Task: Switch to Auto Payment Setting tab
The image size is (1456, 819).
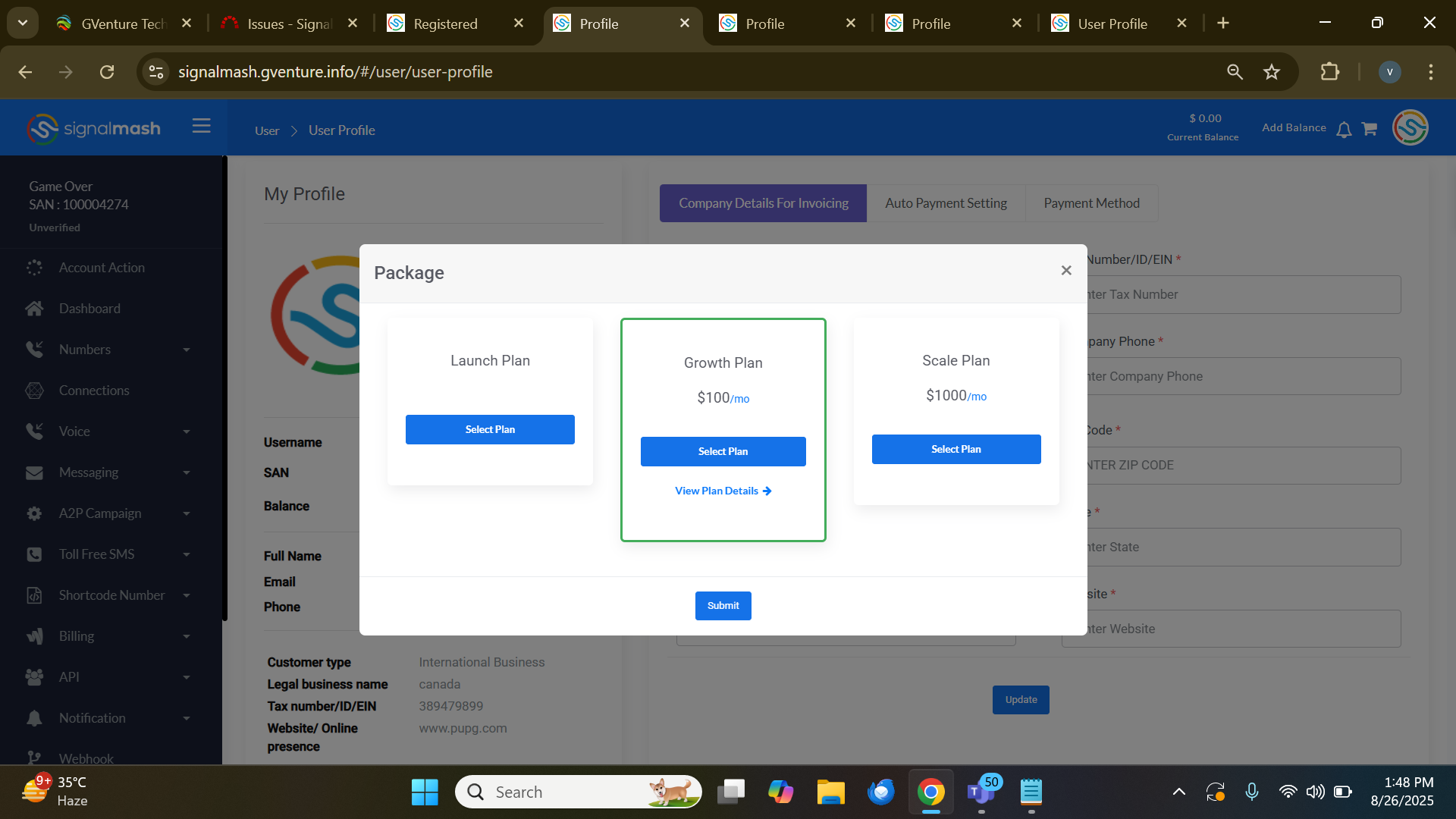Action: [x=946, y=203]
